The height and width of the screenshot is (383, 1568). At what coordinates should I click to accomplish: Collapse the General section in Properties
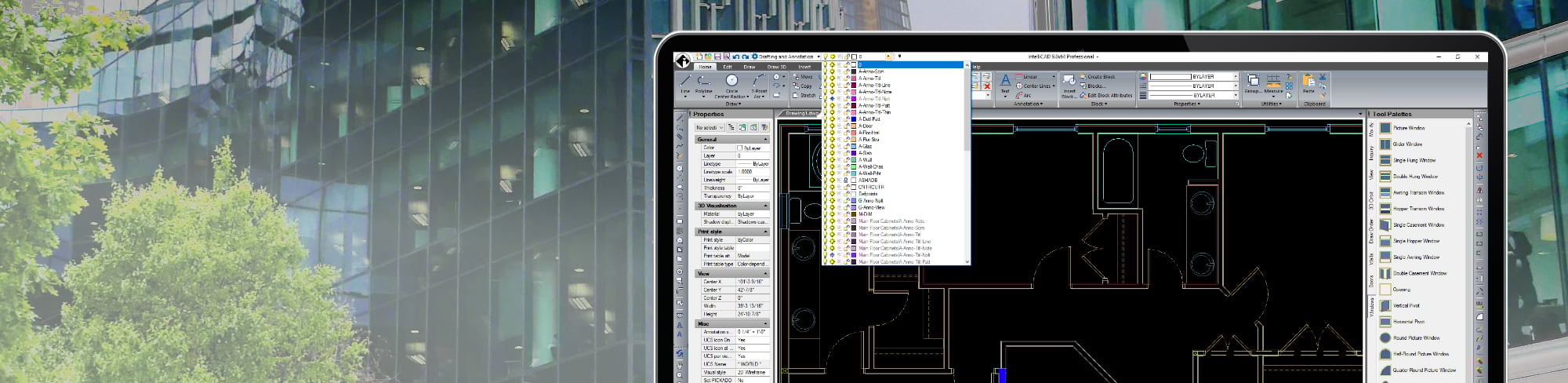[765, 140]
